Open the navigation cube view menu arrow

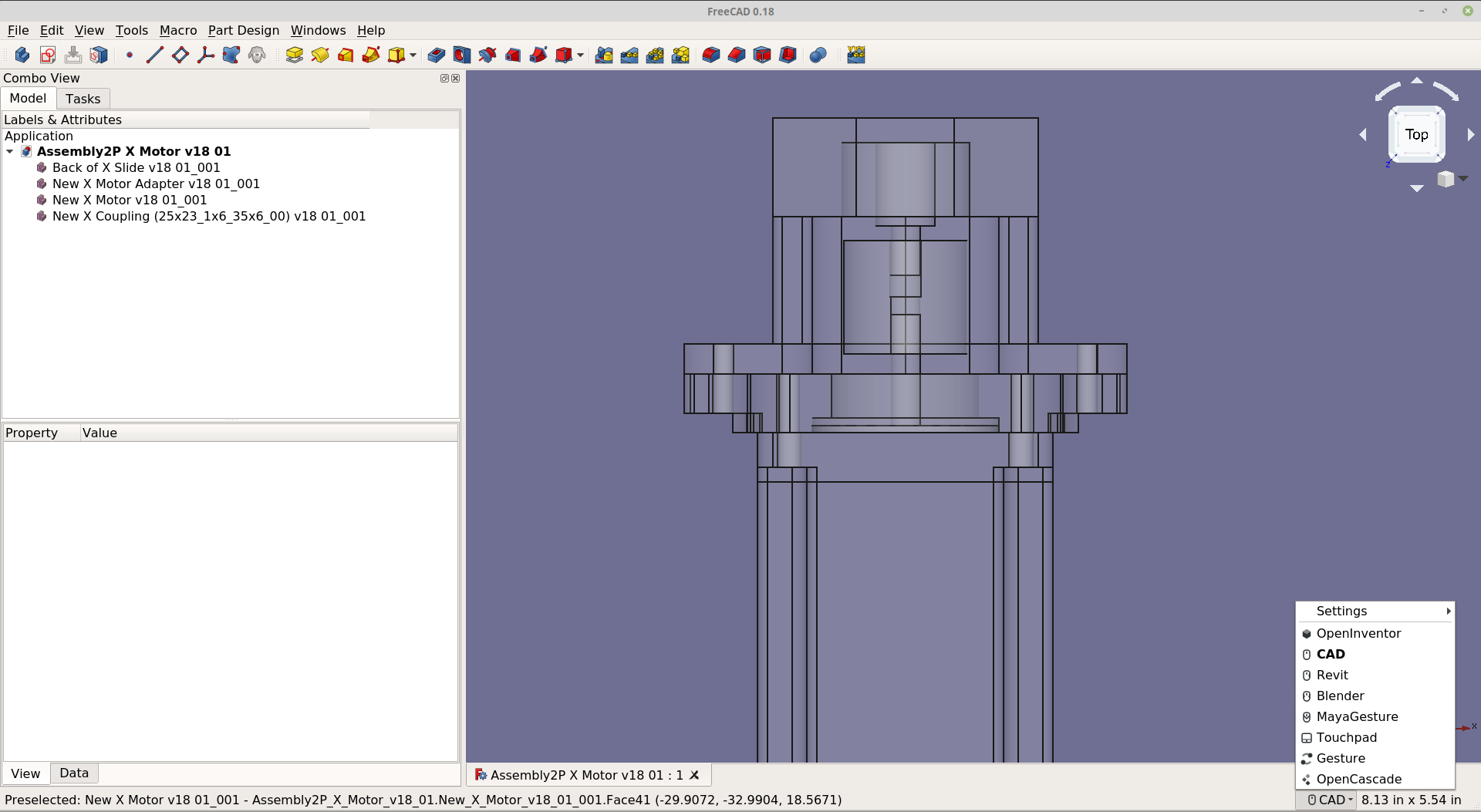click(1463, 178)
